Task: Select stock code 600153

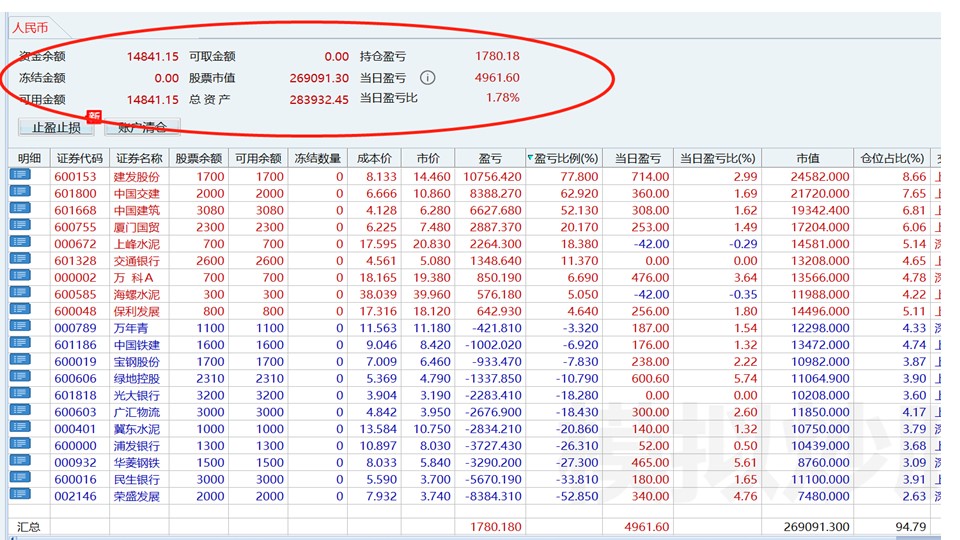Action: point(75,176)
